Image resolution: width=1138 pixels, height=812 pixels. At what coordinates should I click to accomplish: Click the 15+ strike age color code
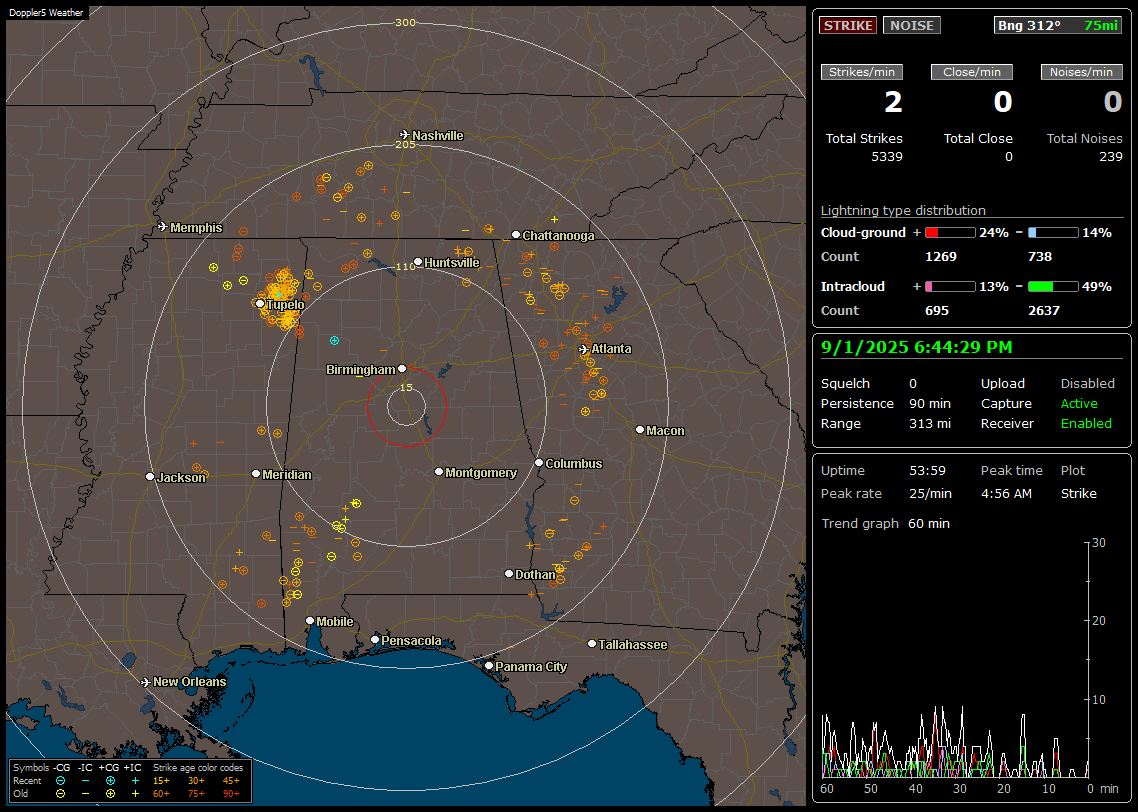[x=161, y=781]
